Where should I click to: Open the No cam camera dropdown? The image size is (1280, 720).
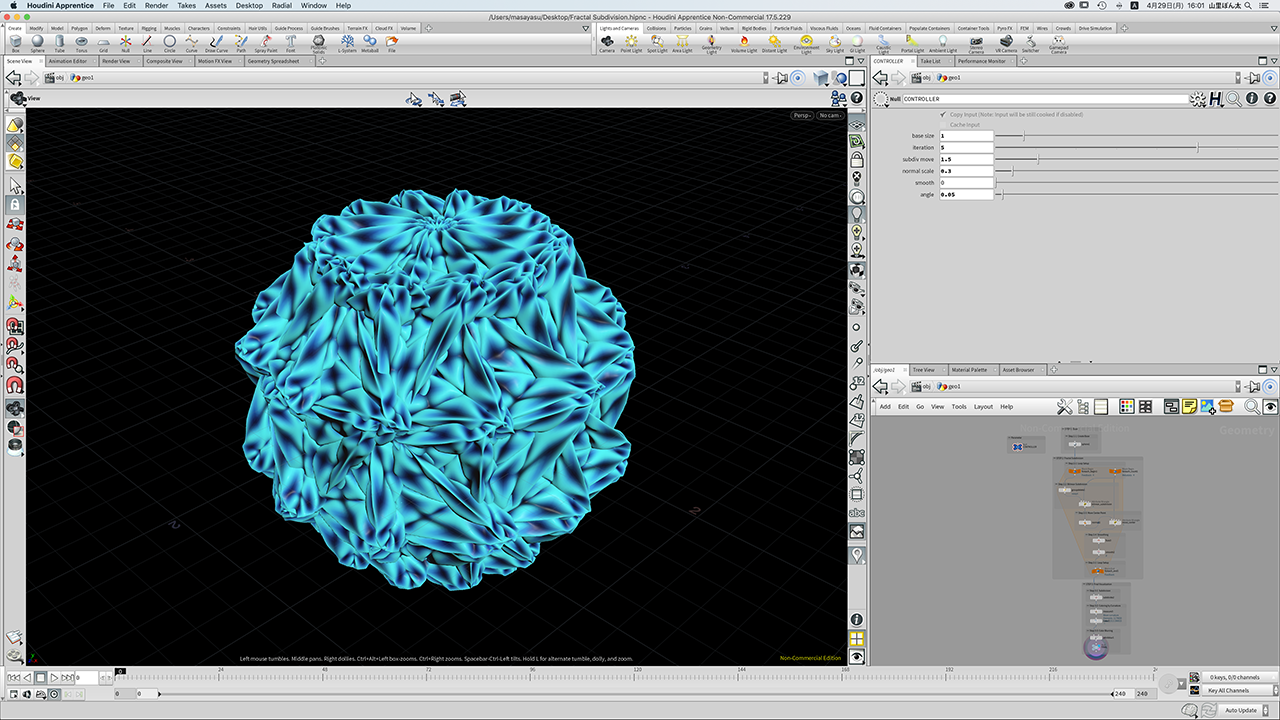pos(830,115)
